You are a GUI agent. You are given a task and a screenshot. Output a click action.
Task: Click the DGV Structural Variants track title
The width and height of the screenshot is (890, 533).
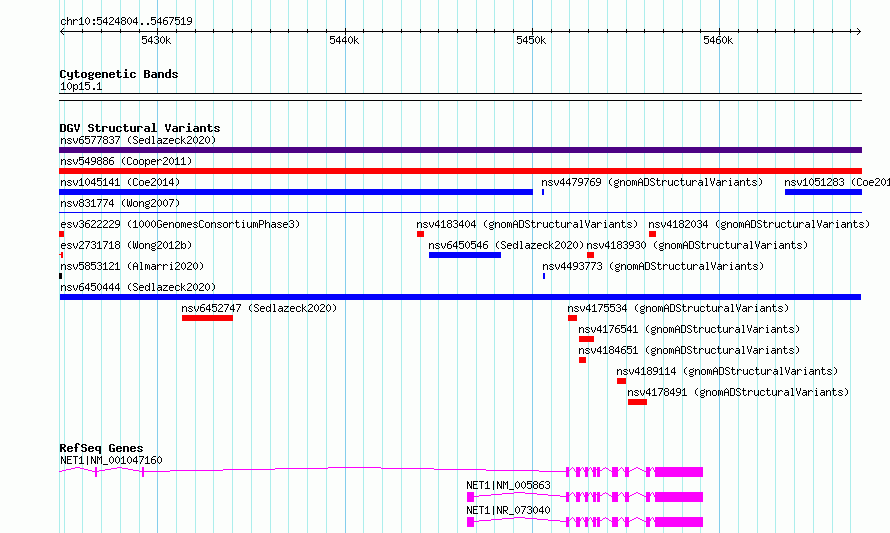140,128
